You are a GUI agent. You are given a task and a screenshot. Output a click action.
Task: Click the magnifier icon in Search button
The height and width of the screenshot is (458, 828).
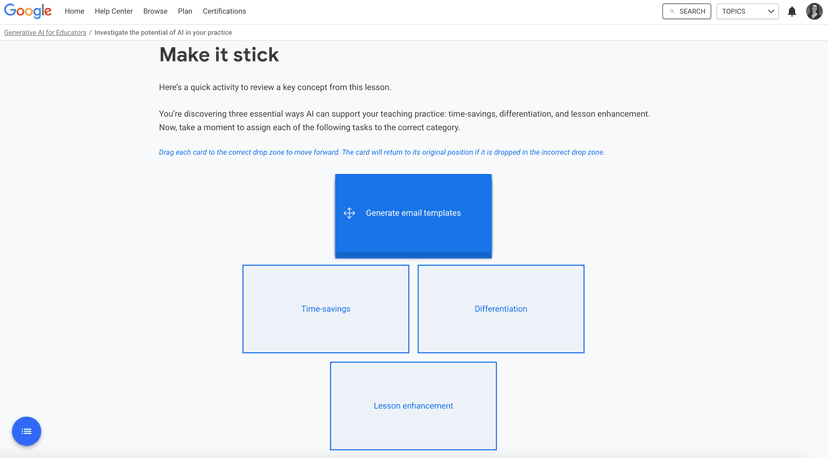(672, 11)
